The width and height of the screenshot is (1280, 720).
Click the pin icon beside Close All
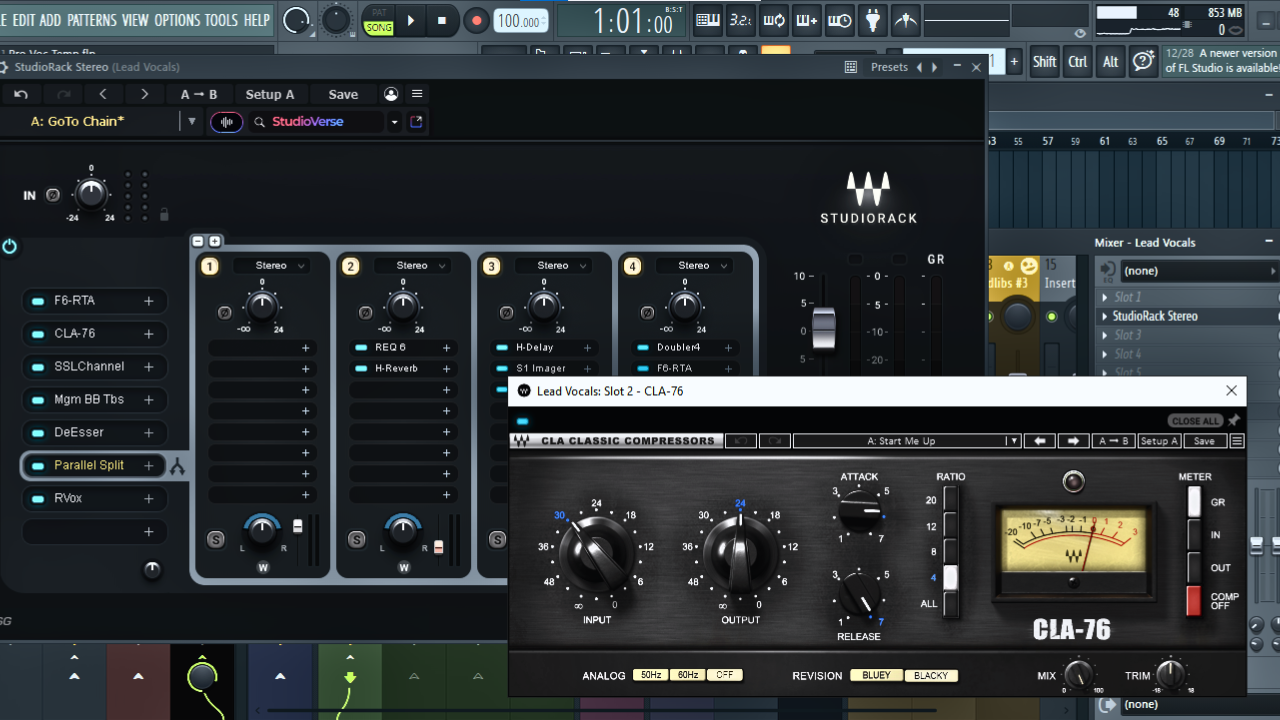pyautogui.click(x=1234, y=421)
